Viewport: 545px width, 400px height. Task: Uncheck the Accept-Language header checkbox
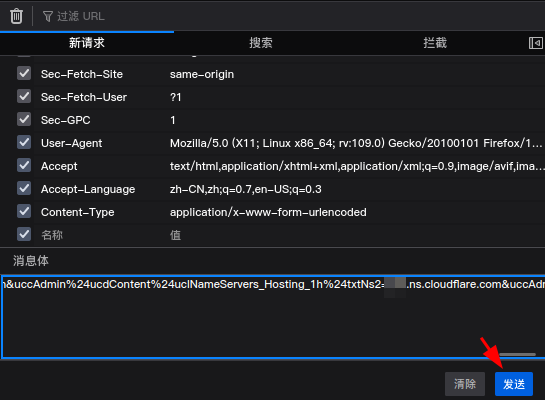[24, 188]
